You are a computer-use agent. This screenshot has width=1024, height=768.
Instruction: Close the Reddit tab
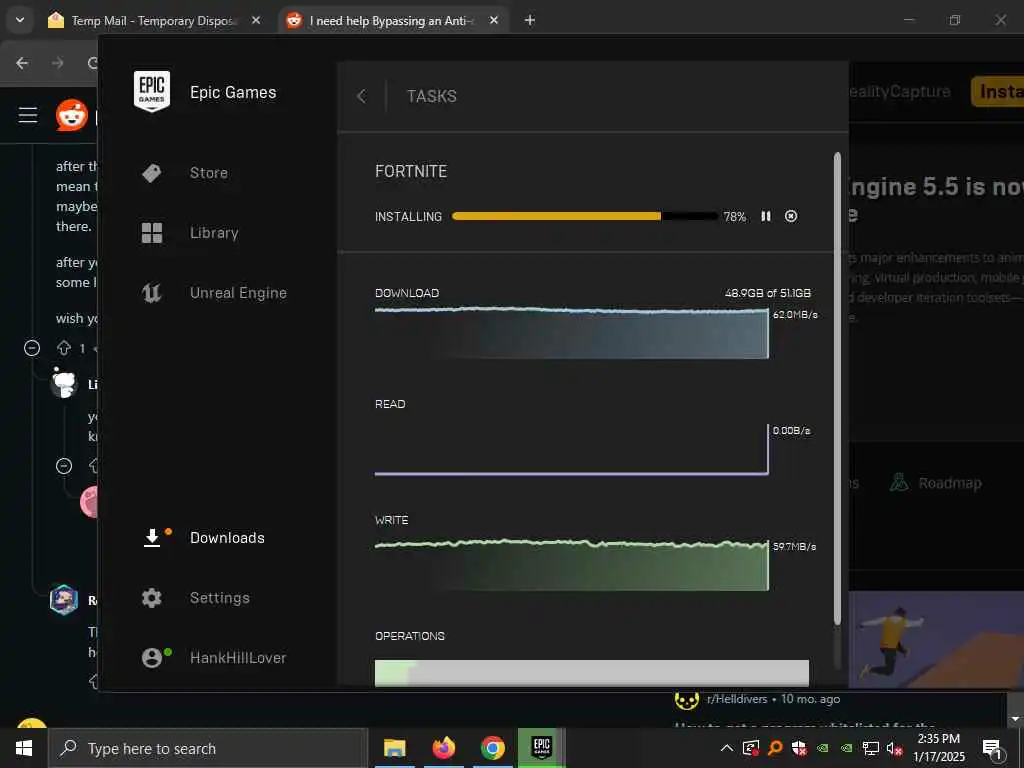(x=494, y=20)
